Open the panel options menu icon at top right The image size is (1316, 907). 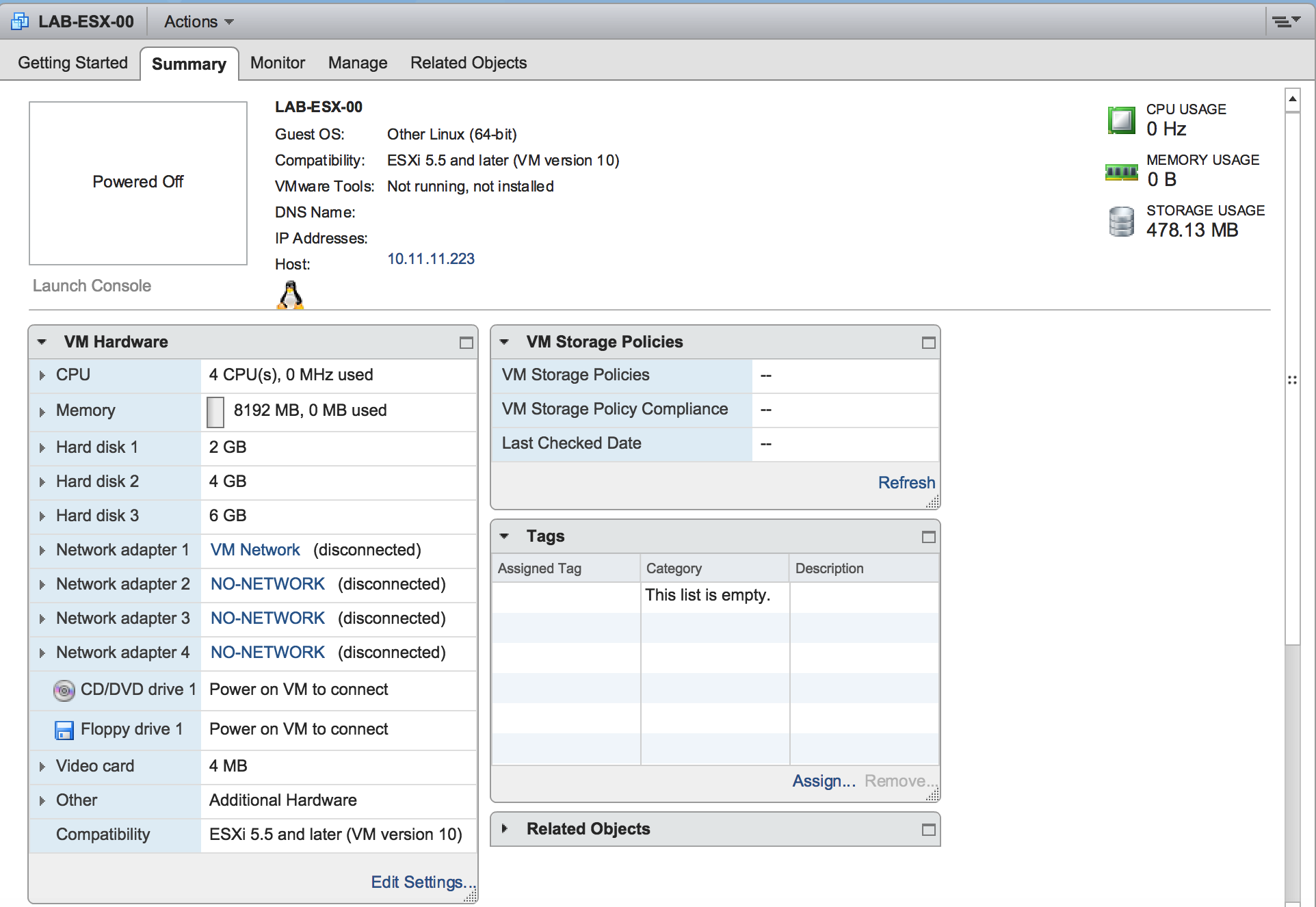[x=1285, y=21]
